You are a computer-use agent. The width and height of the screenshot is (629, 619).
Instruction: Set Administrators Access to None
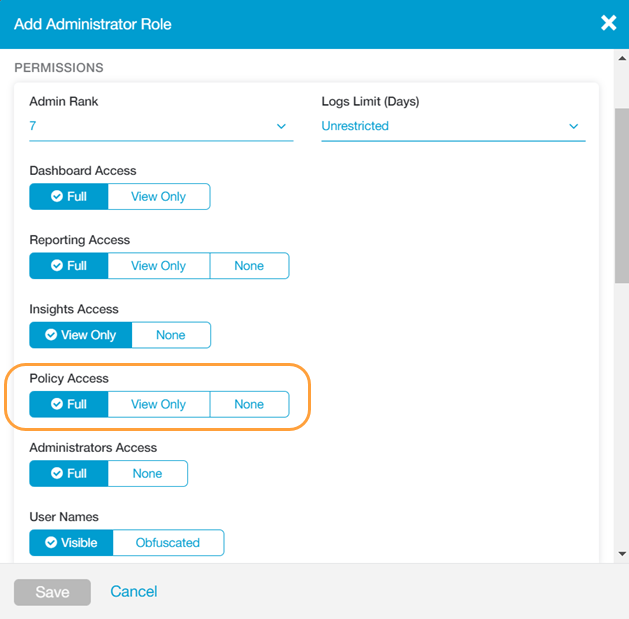148,474
